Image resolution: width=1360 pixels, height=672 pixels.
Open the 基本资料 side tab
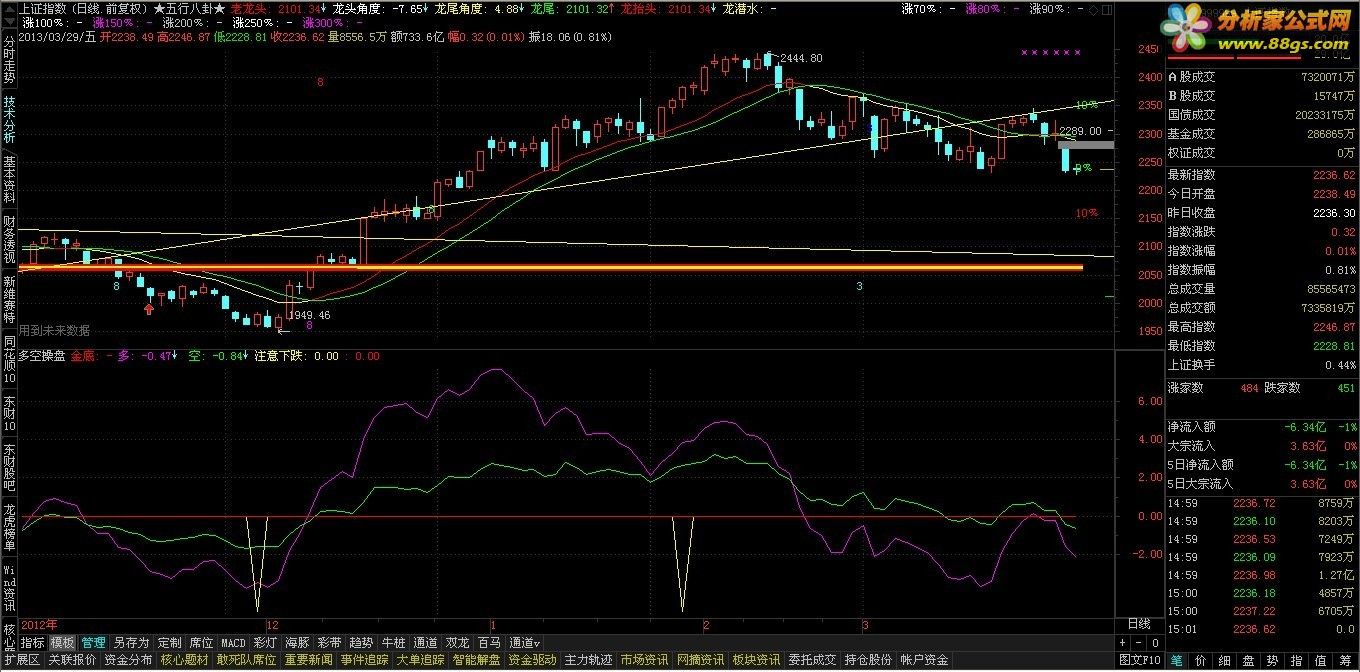click(x=9, y=180)
